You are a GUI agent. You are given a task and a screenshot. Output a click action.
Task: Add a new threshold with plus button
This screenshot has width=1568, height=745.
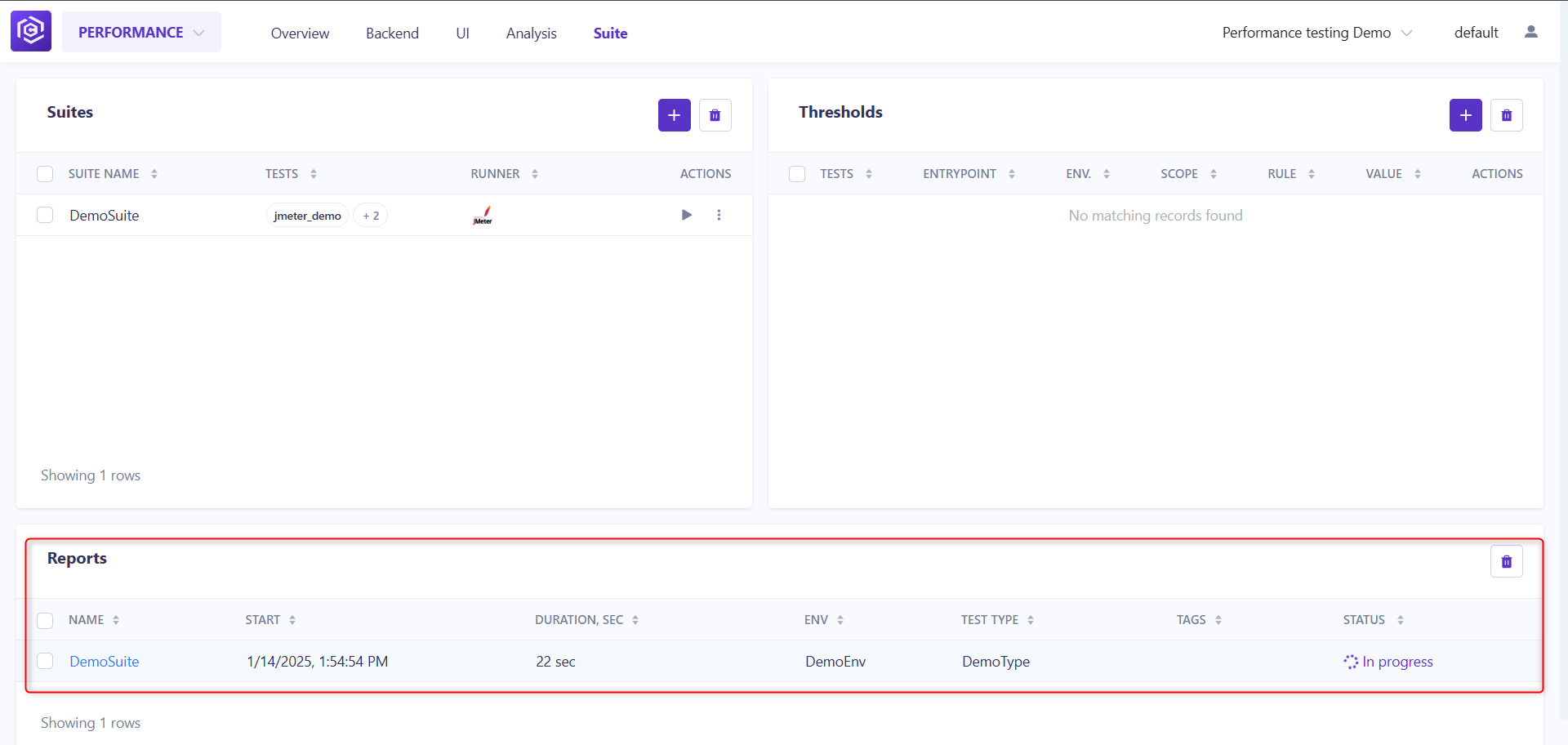pos(1465,115)
